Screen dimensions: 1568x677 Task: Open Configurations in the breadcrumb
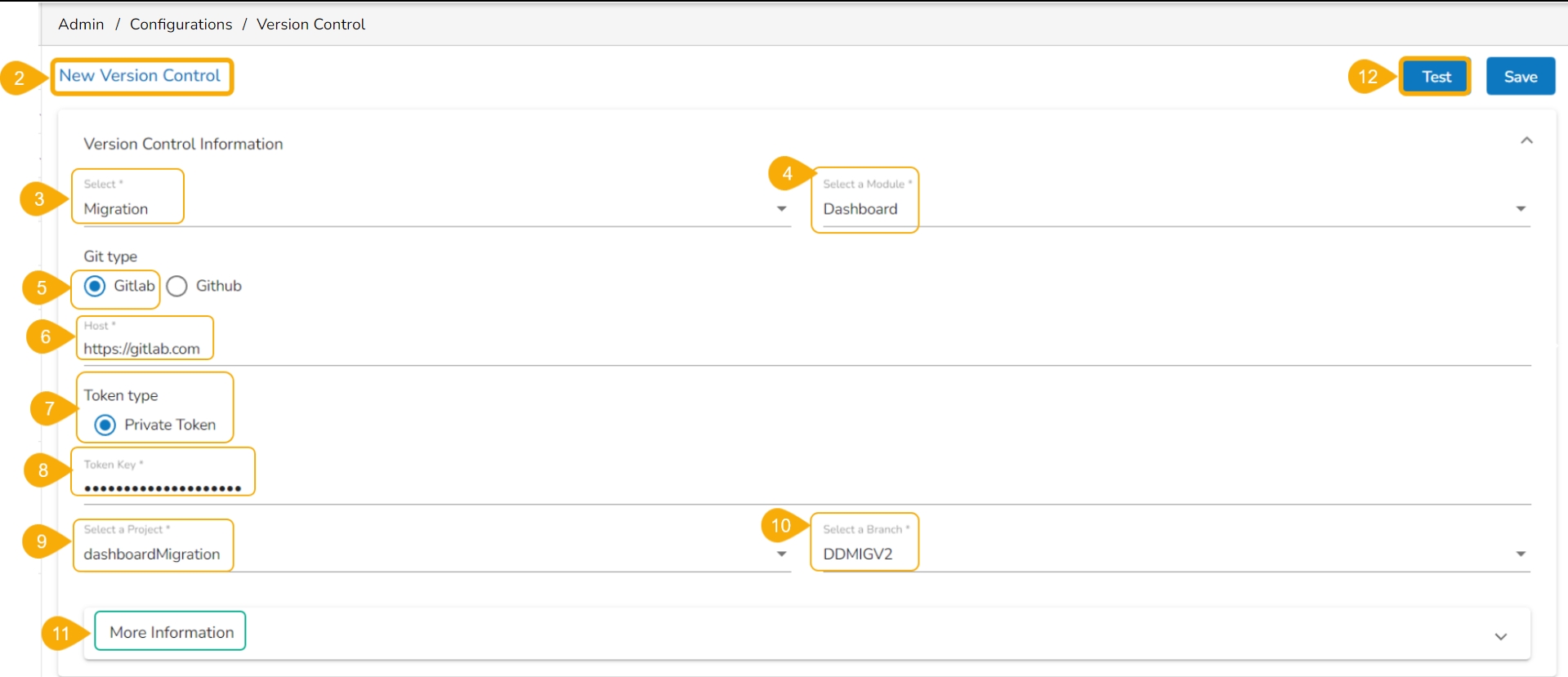(x=181, y=24)
